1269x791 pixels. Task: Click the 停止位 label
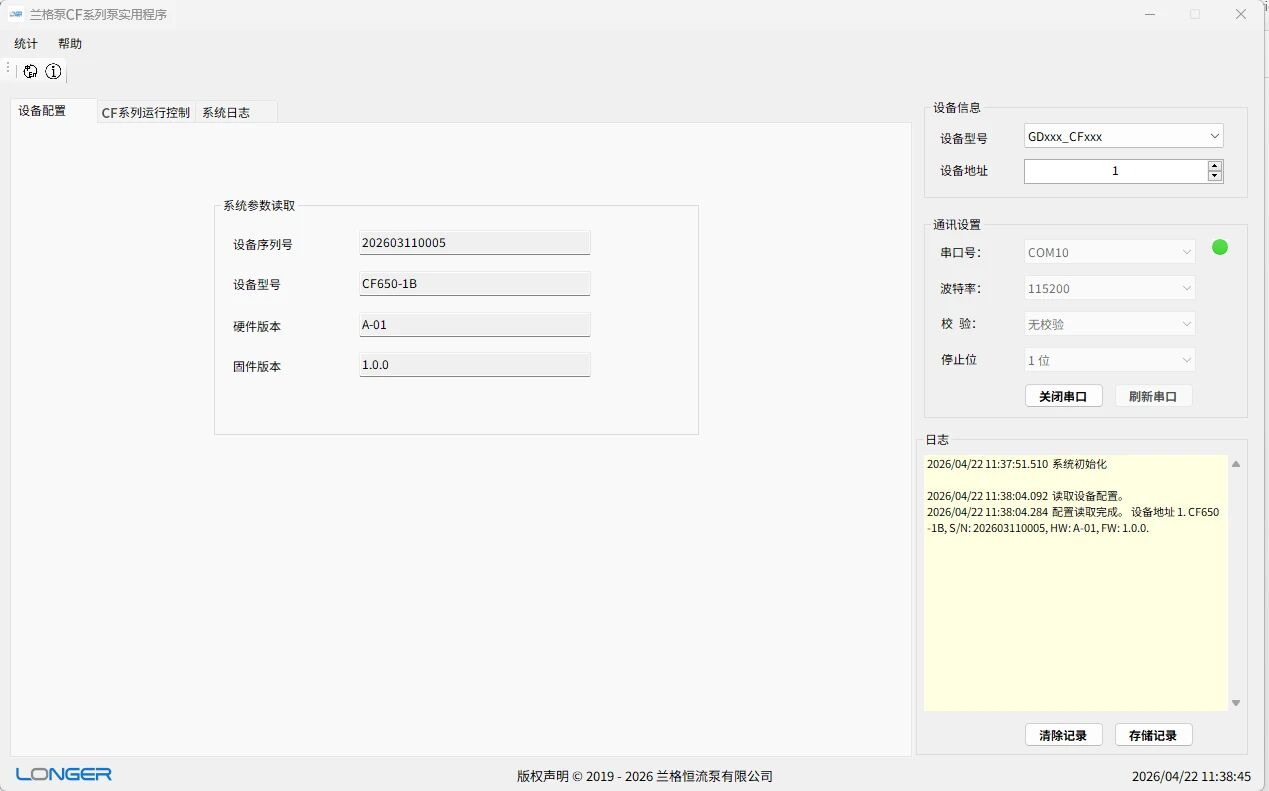[x=959, y=360]
